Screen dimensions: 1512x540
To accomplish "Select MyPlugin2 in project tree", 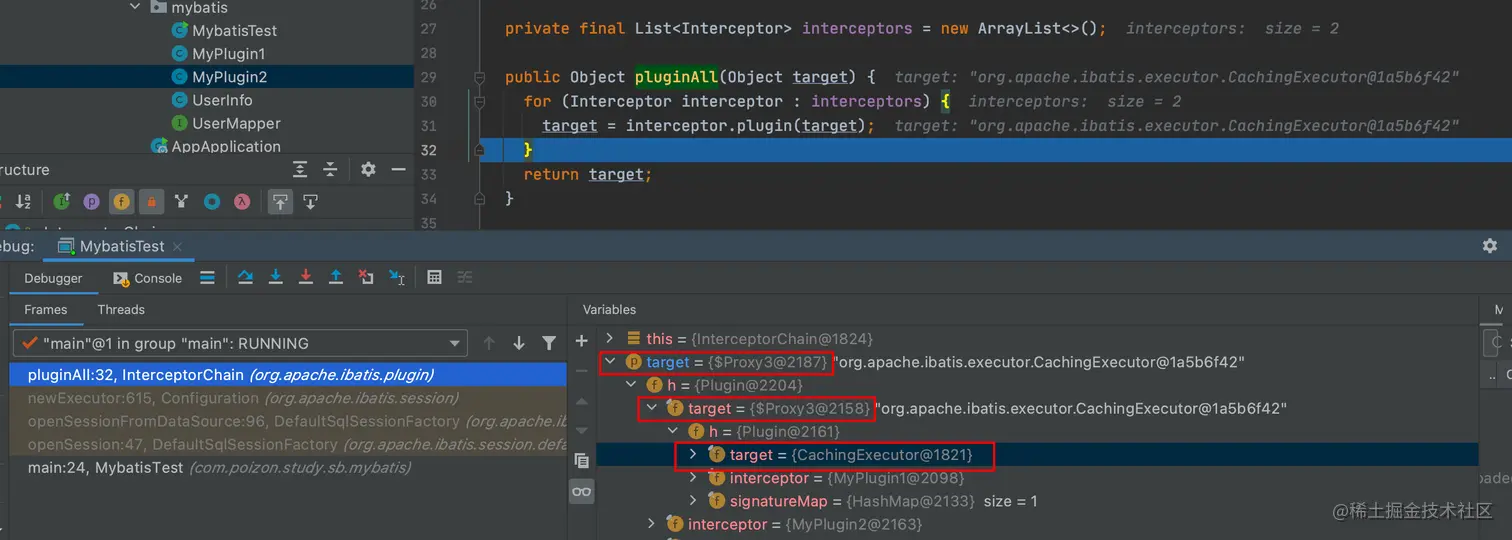I will tap(218, 77).
